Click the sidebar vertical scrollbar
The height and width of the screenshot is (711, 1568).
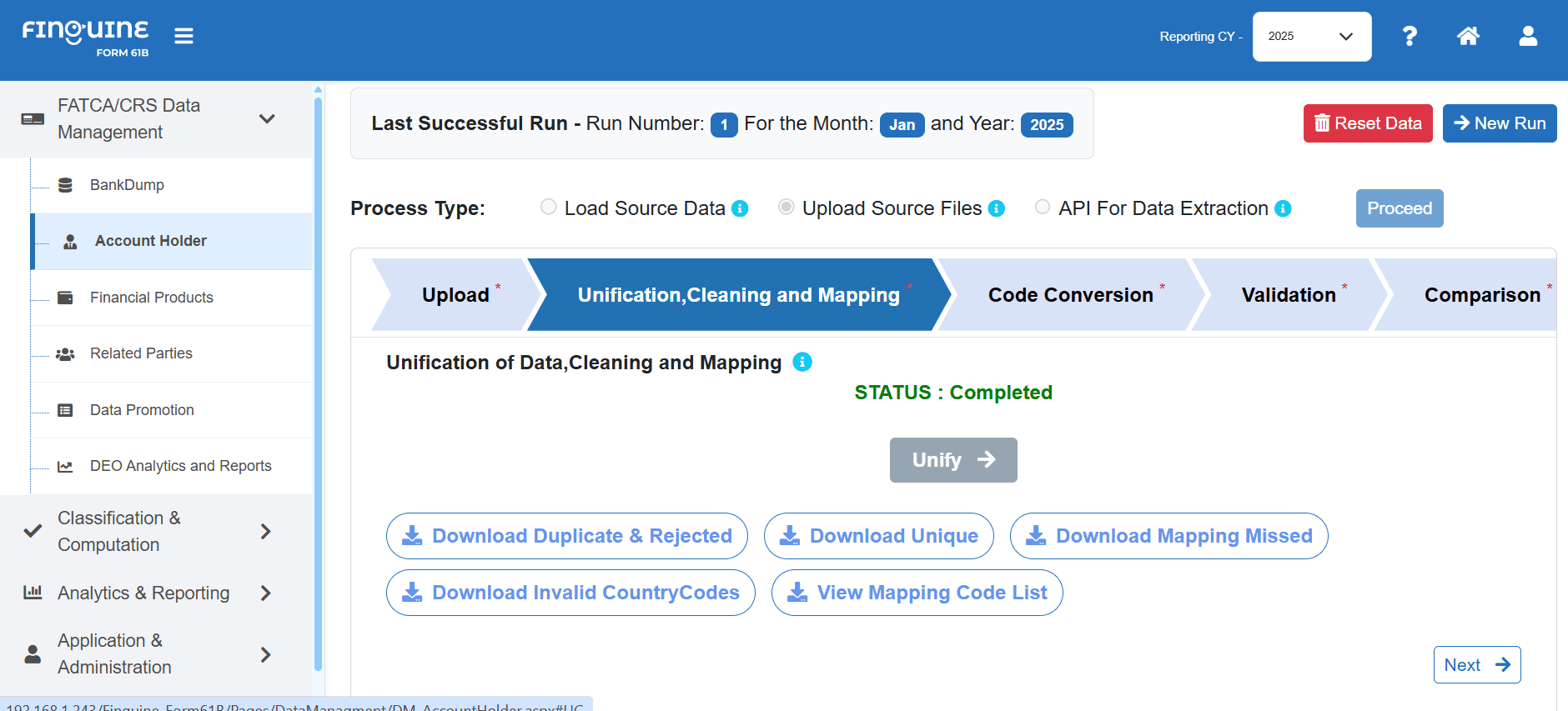(318, 383)
